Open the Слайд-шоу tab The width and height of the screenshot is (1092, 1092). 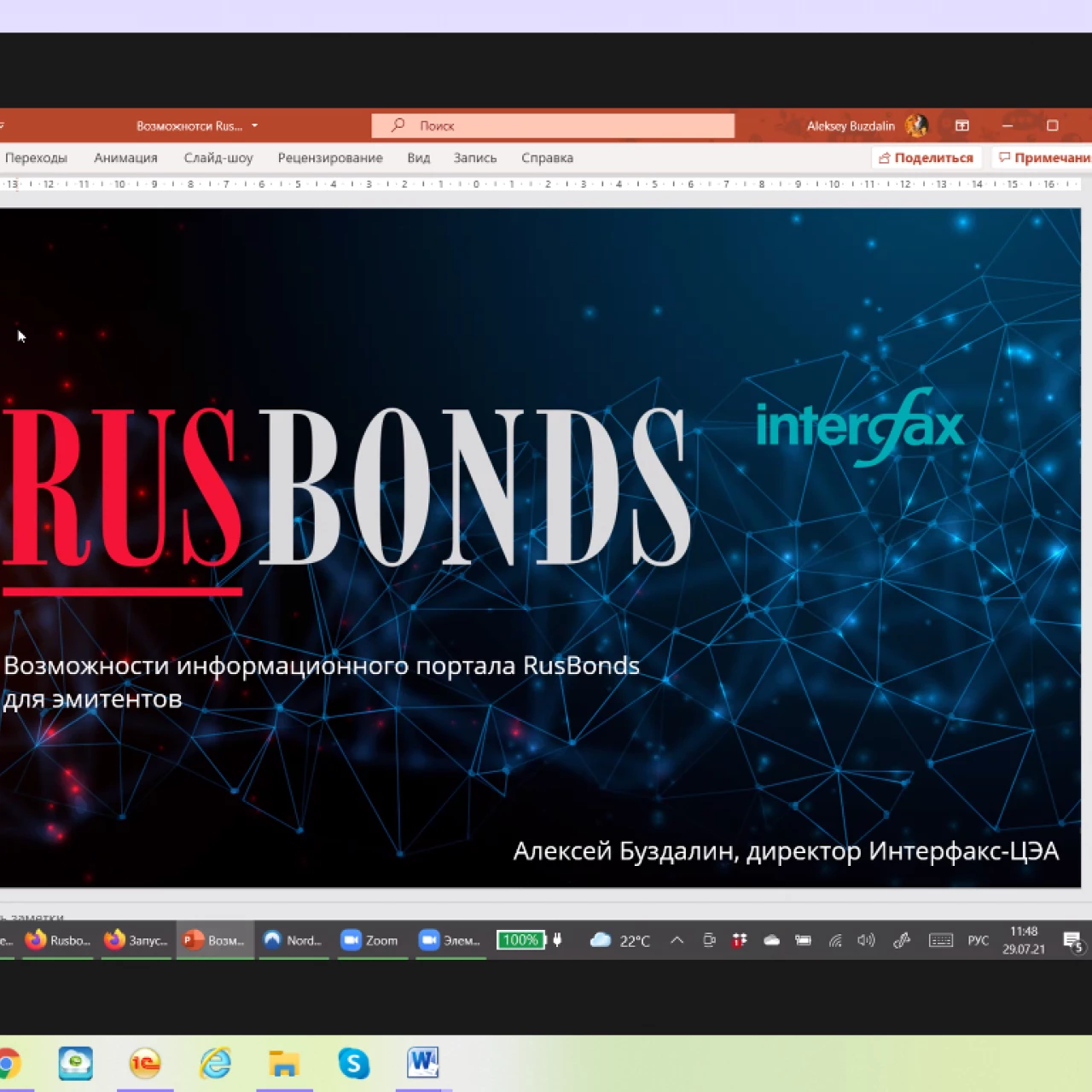click(218, 158)
